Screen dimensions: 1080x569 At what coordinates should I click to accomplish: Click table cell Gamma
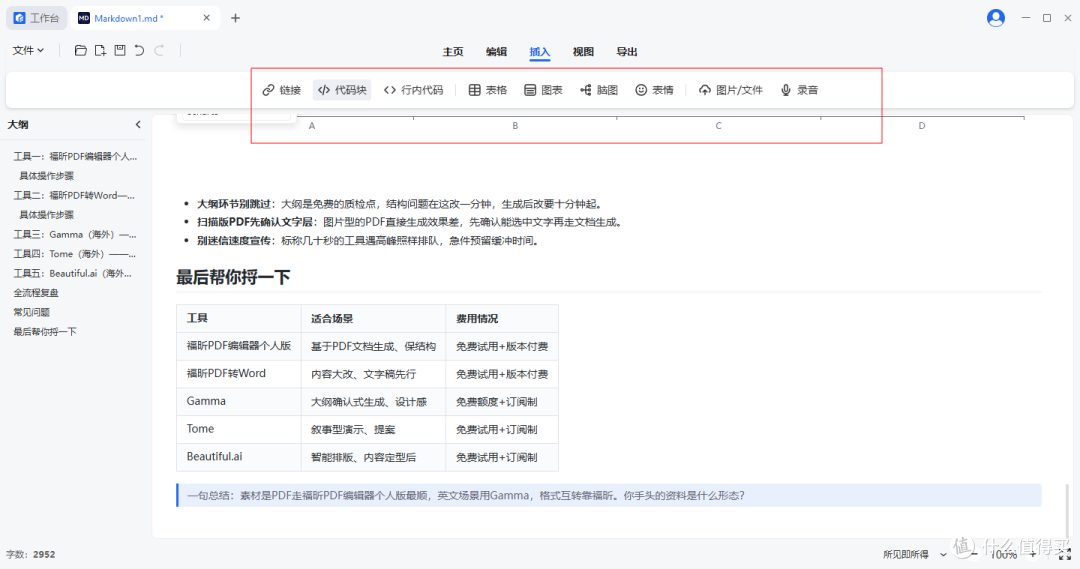[x=238, y=401]
